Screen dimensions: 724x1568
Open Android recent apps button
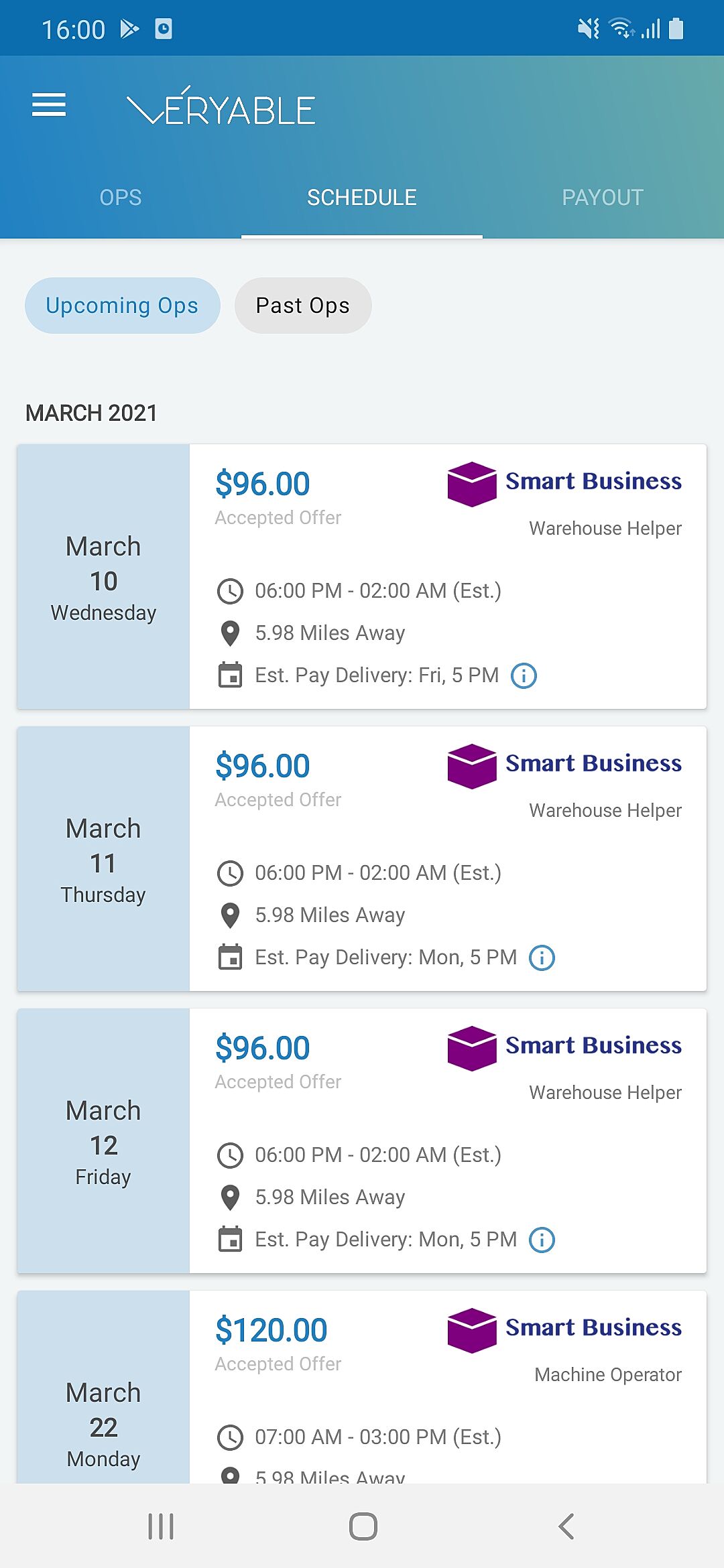click(x=161, y=1526)
